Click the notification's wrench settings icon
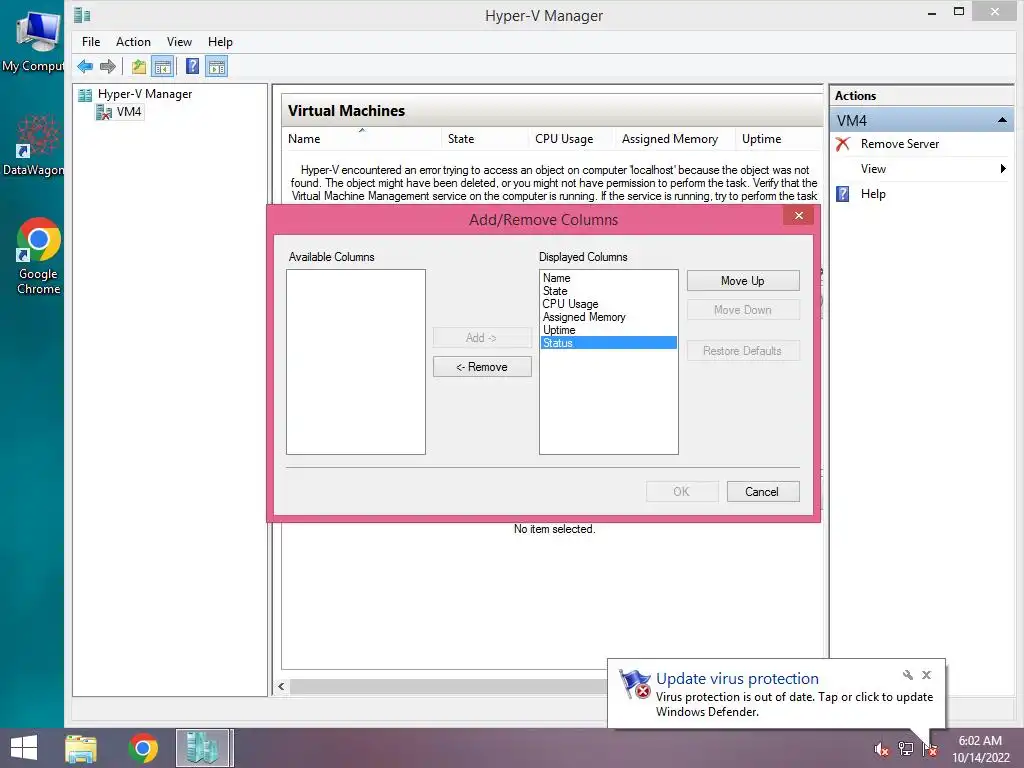Screen dimensions: 1024x768 pos(908,675)
